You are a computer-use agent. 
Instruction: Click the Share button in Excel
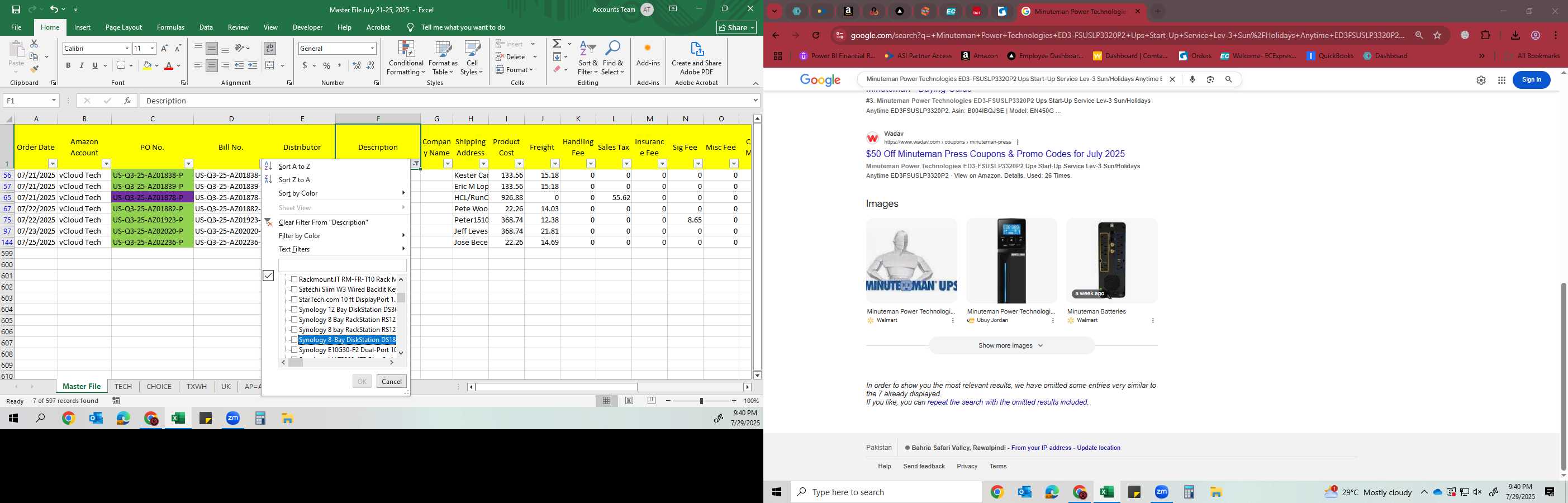pyautogui.click(x=737, y=27)
